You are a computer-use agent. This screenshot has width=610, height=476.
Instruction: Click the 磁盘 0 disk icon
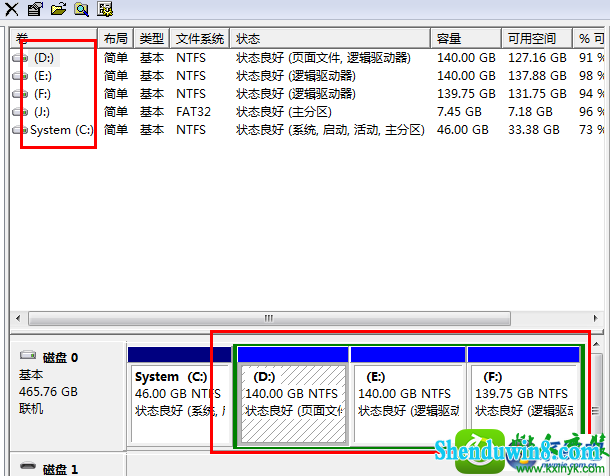(x=28, y=355)
